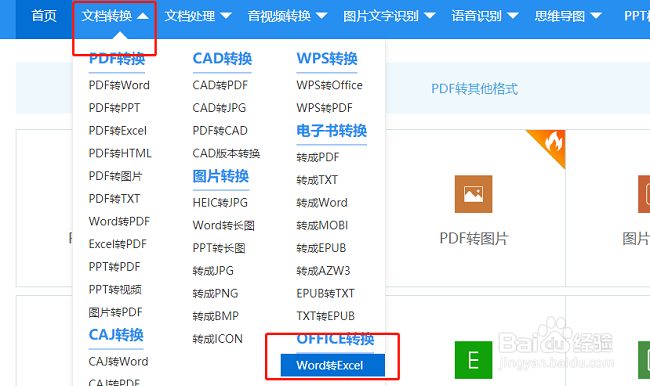Choose 图片转PDF entry
This screenshot has width=650, height=386.
pos(115,312)
